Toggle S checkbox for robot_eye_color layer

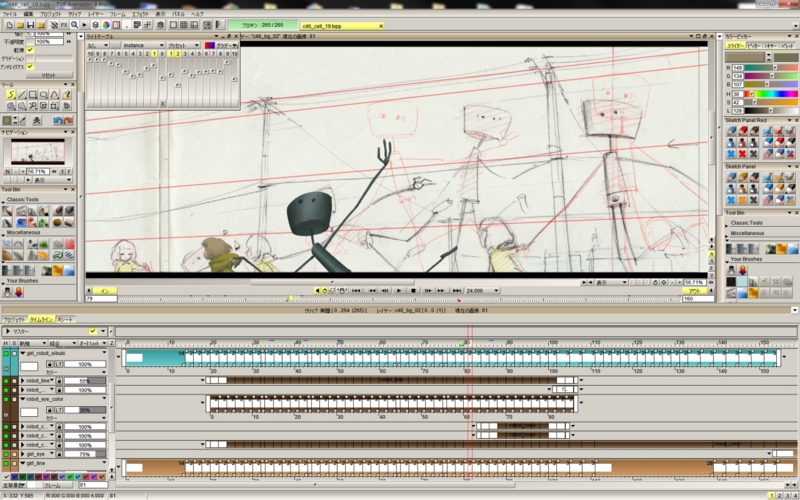coord(14,399)
